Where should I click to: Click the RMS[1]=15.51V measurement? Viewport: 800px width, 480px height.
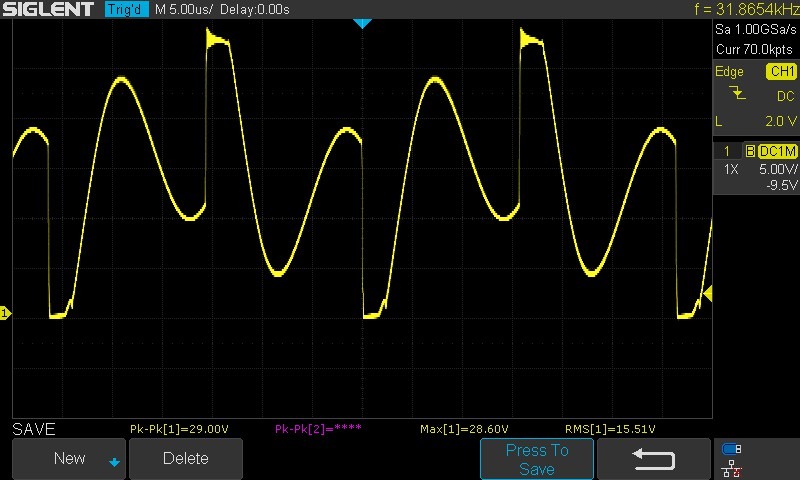coord(610,430)
